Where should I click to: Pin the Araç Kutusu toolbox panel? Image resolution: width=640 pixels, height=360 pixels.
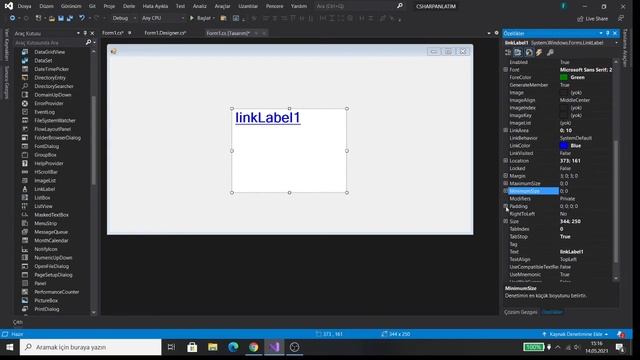click(x=85, y=33)
